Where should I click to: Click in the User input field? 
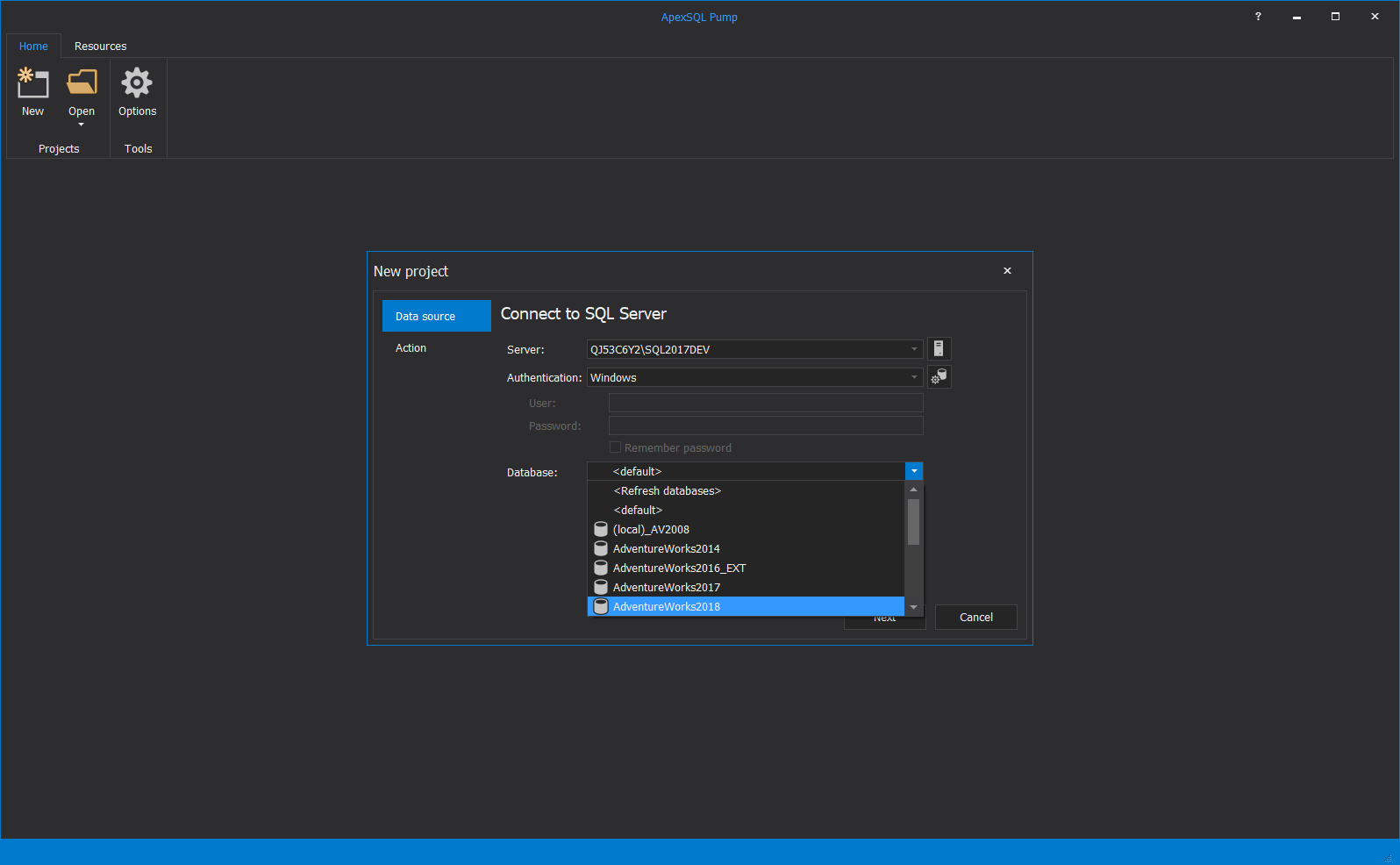tap(766, 403)
